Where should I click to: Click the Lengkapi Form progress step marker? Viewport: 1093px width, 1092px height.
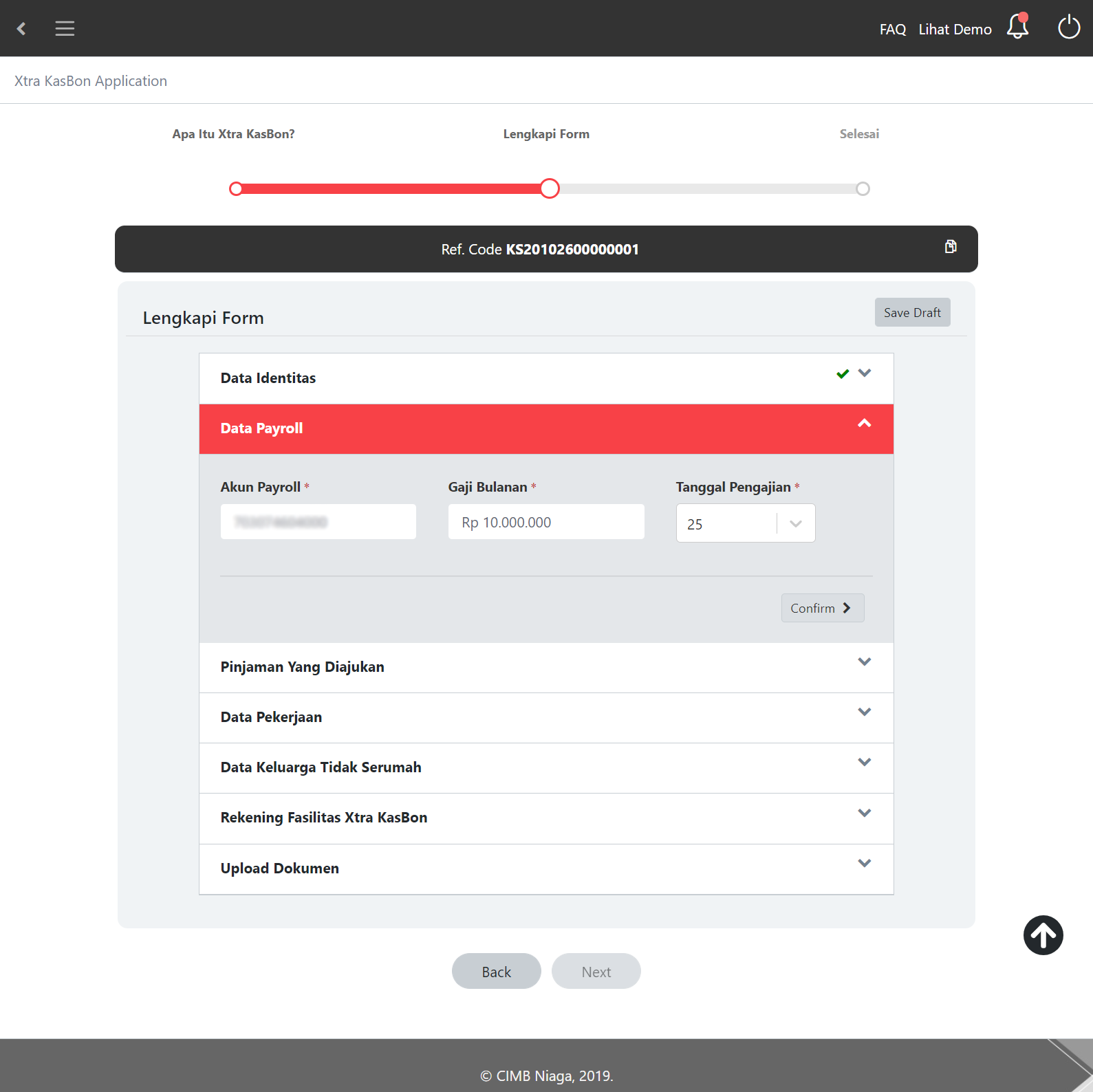coord(550,188)
